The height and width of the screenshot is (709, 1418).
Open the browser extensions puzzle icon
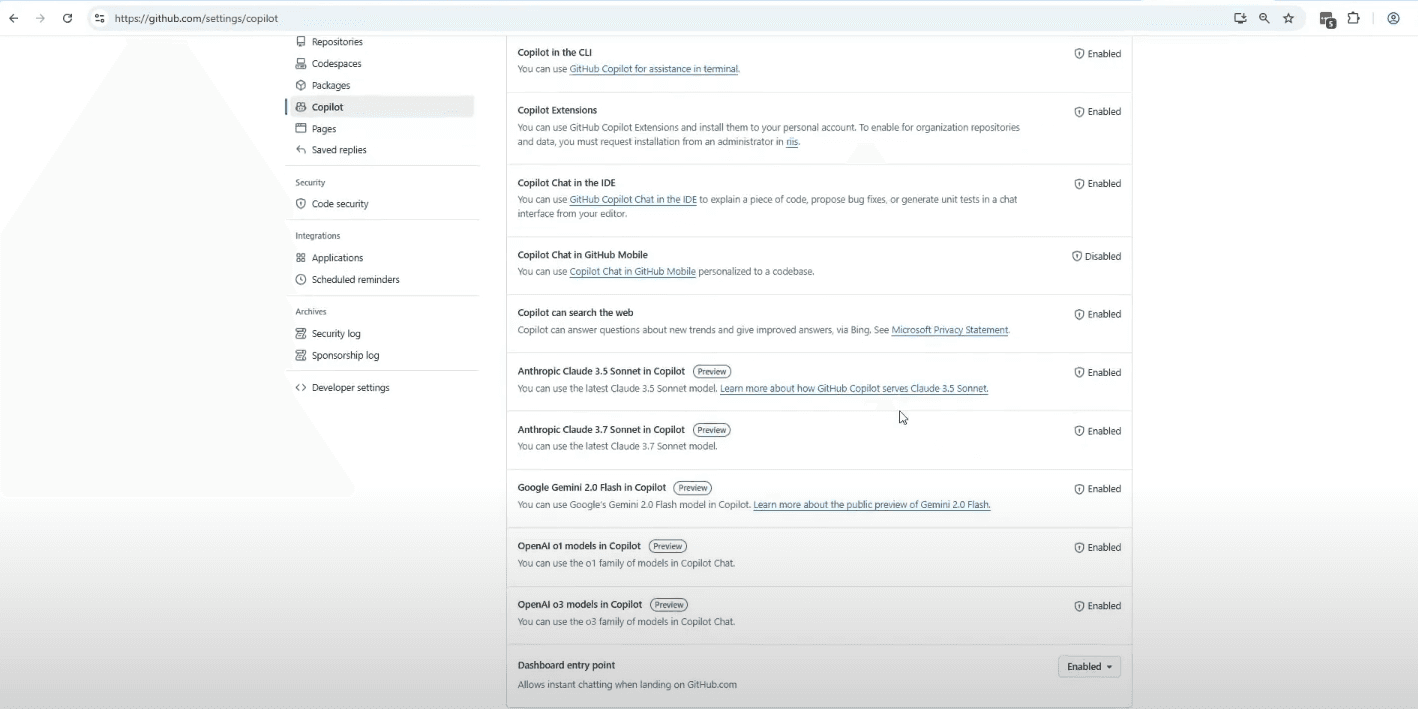1353,18
